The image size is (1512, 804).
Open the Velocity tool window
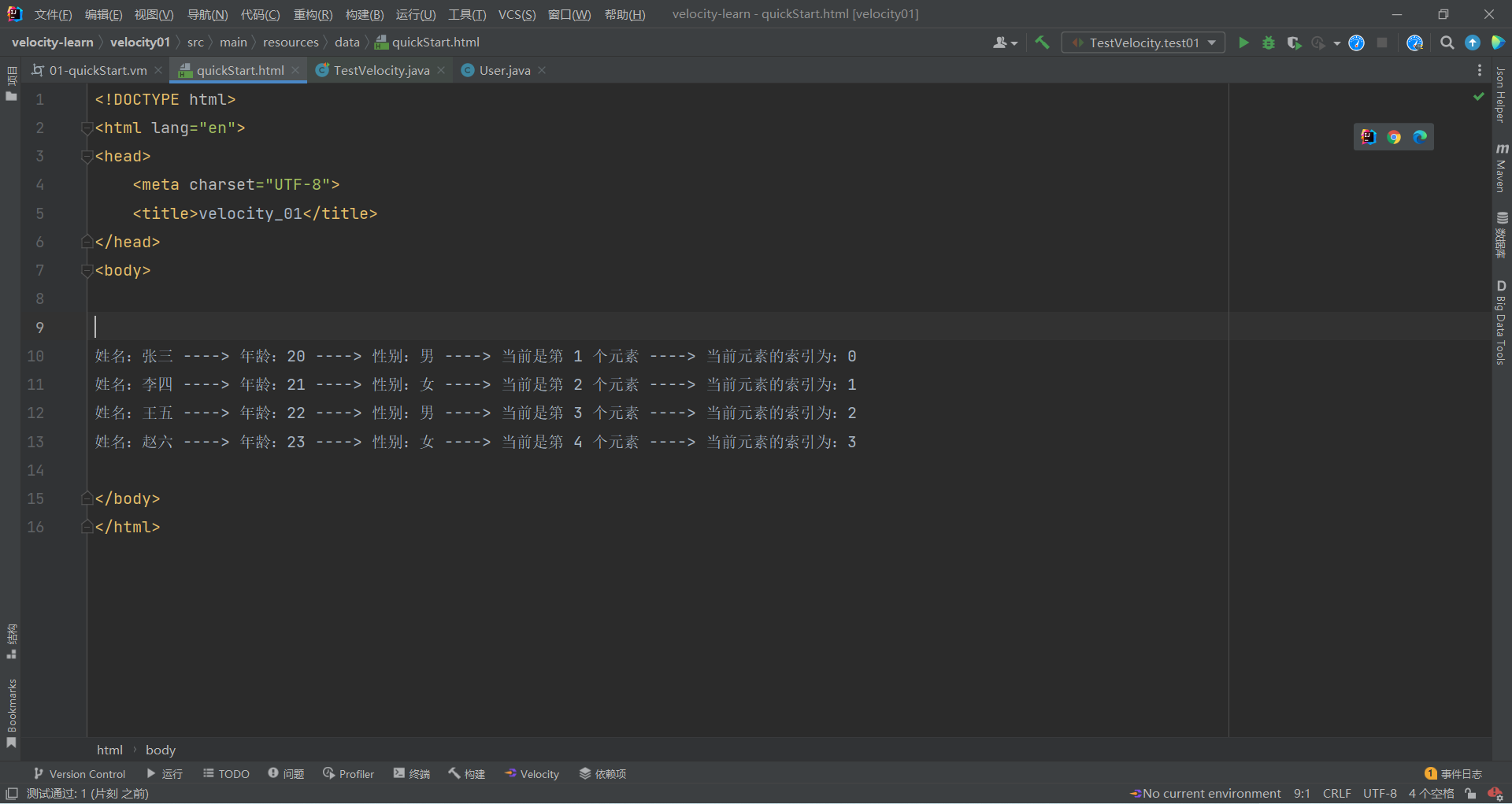(x=532, y=774)
